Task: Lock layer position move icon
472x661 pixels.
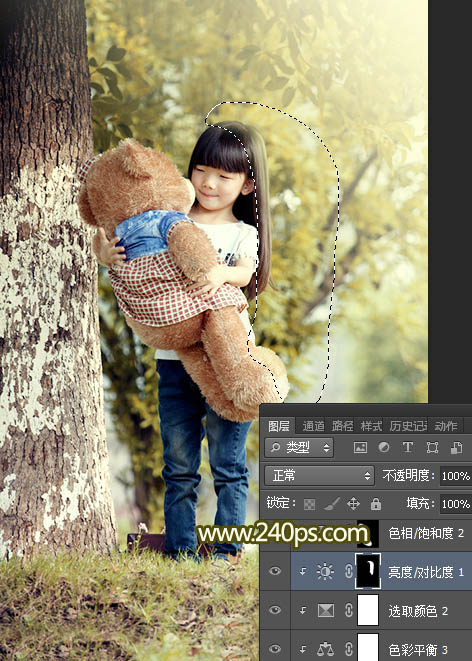Action: pyautogui.click(x=353, y=504)
